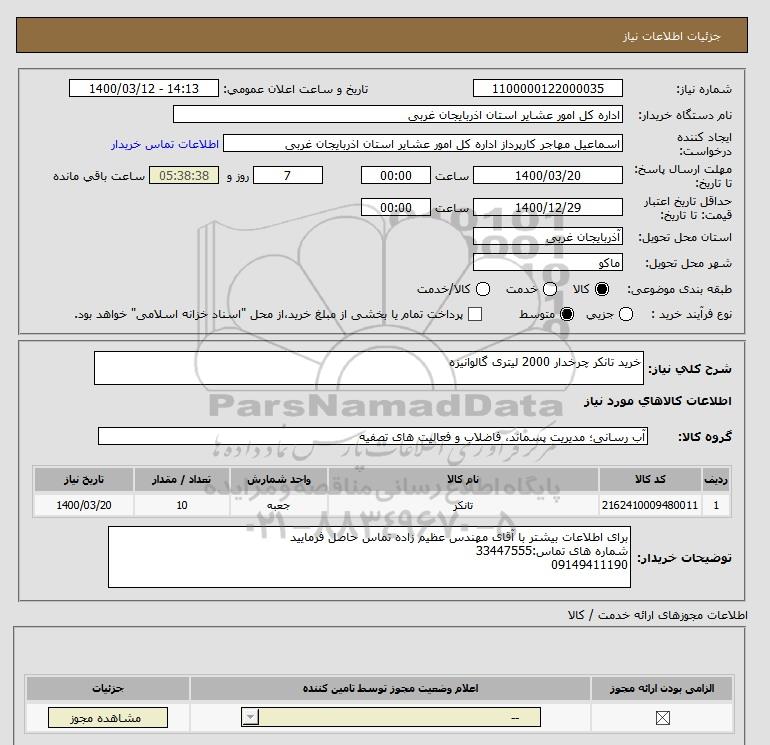Image resolution: width=770 pixels, height=745 pixels.
Task: Click the goods group field
Action: coord(373,436)
